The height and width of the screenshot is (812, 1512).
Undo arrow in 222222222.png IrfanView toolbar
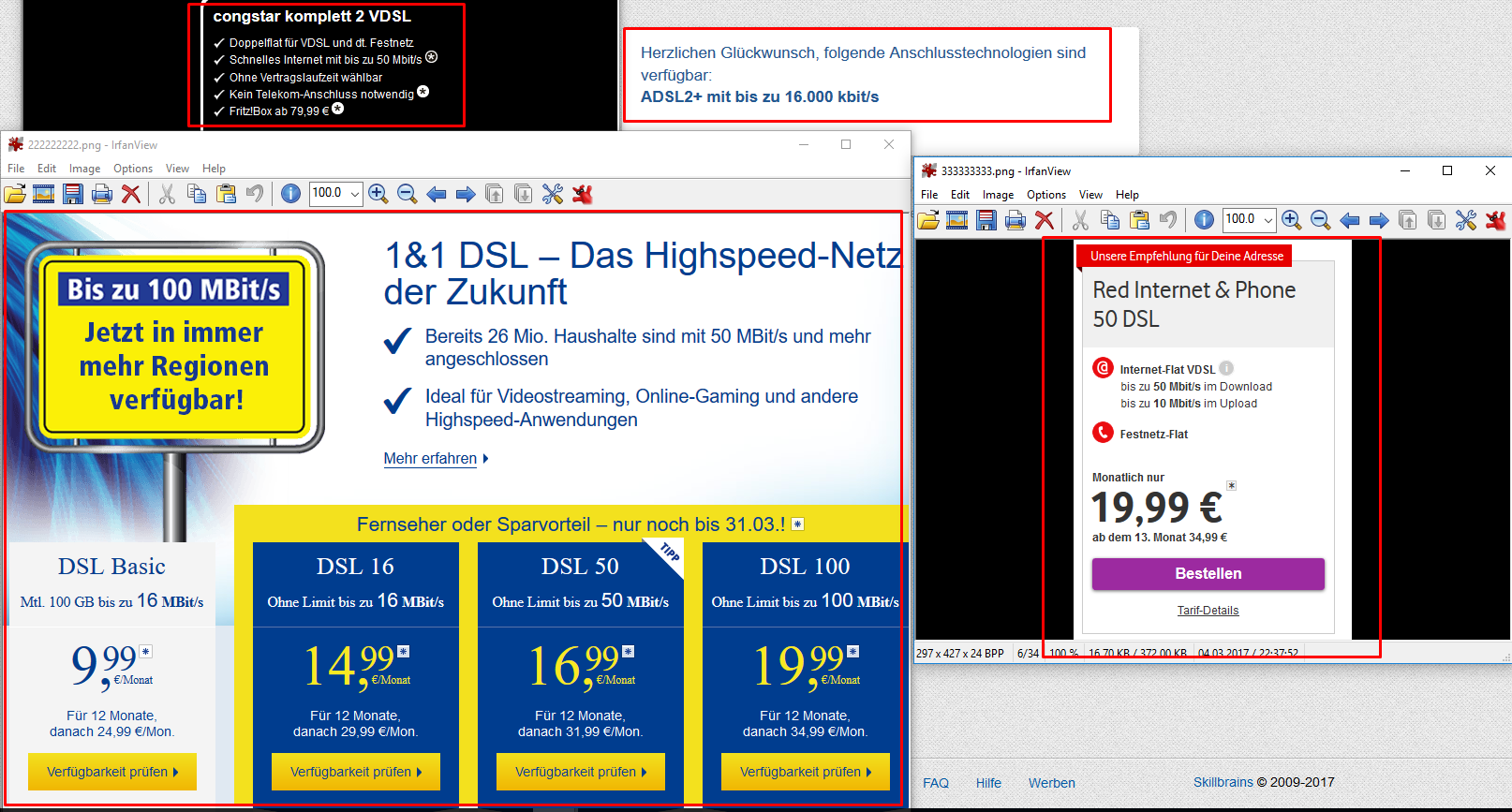(255, 194)
